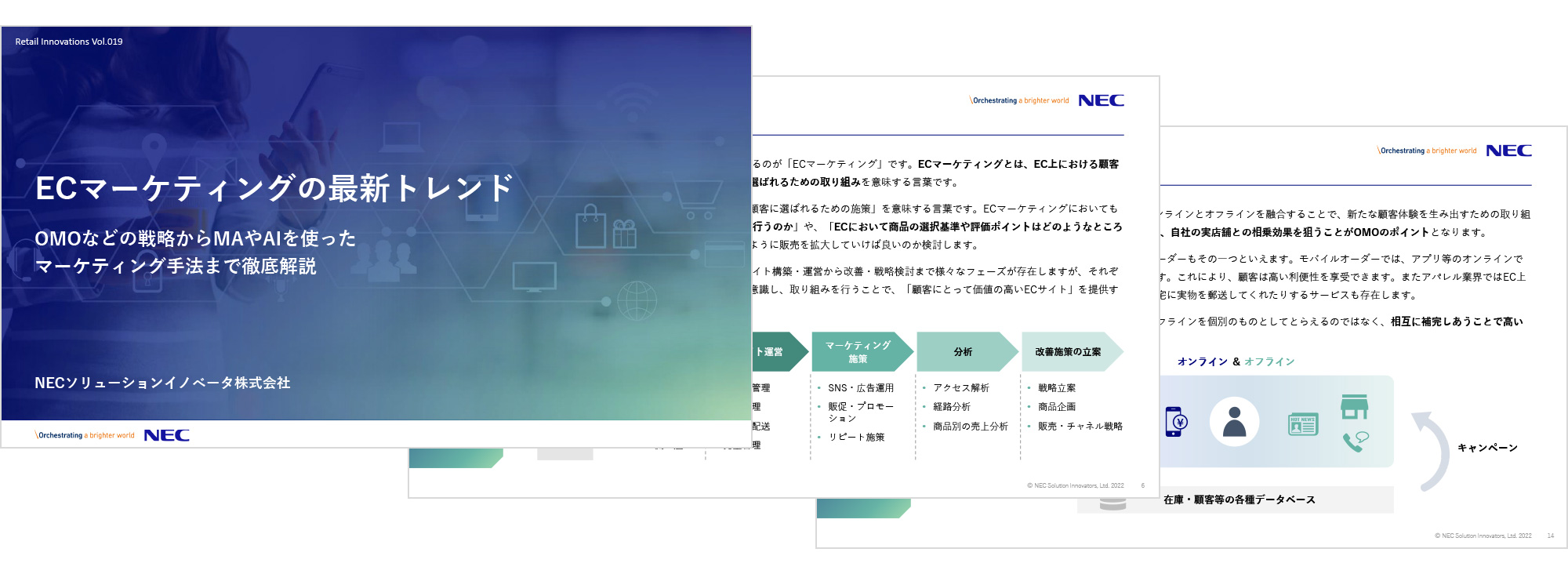Click the curved arrow beside キャンペーン
Image resolution: width=1568 pixels, height=574 pixels.
(1433, 451)
